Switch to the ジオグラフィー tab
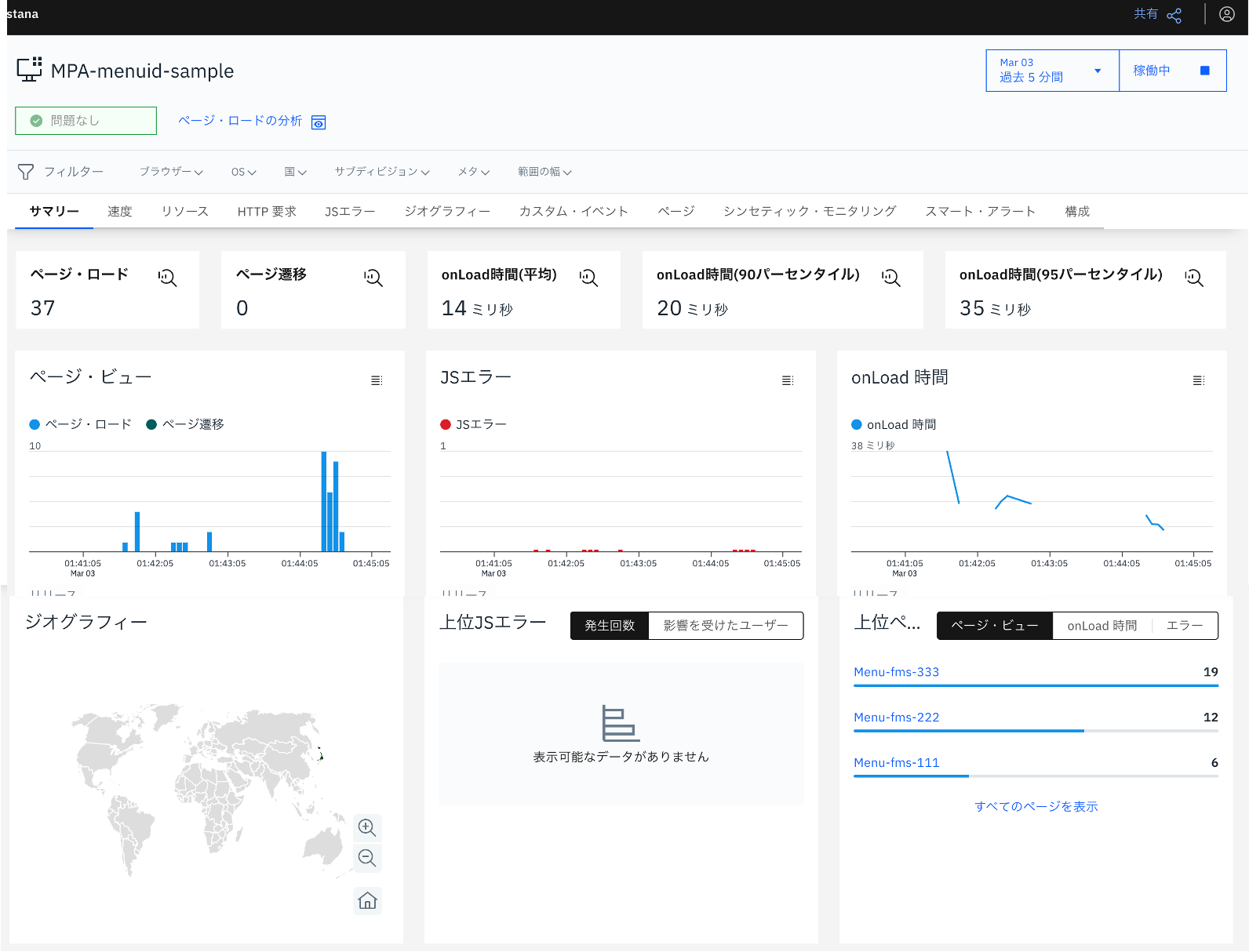Image resolution: width=1249 pixels, height=952 pixels. [x=447, y=212]
